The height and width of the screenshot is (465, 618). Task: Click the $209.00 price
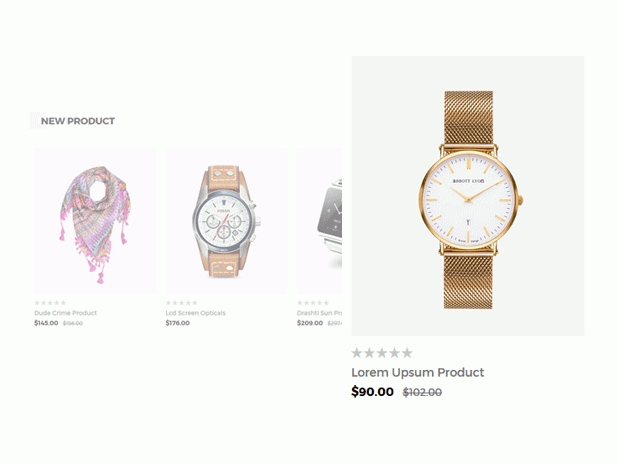(310, 323)
